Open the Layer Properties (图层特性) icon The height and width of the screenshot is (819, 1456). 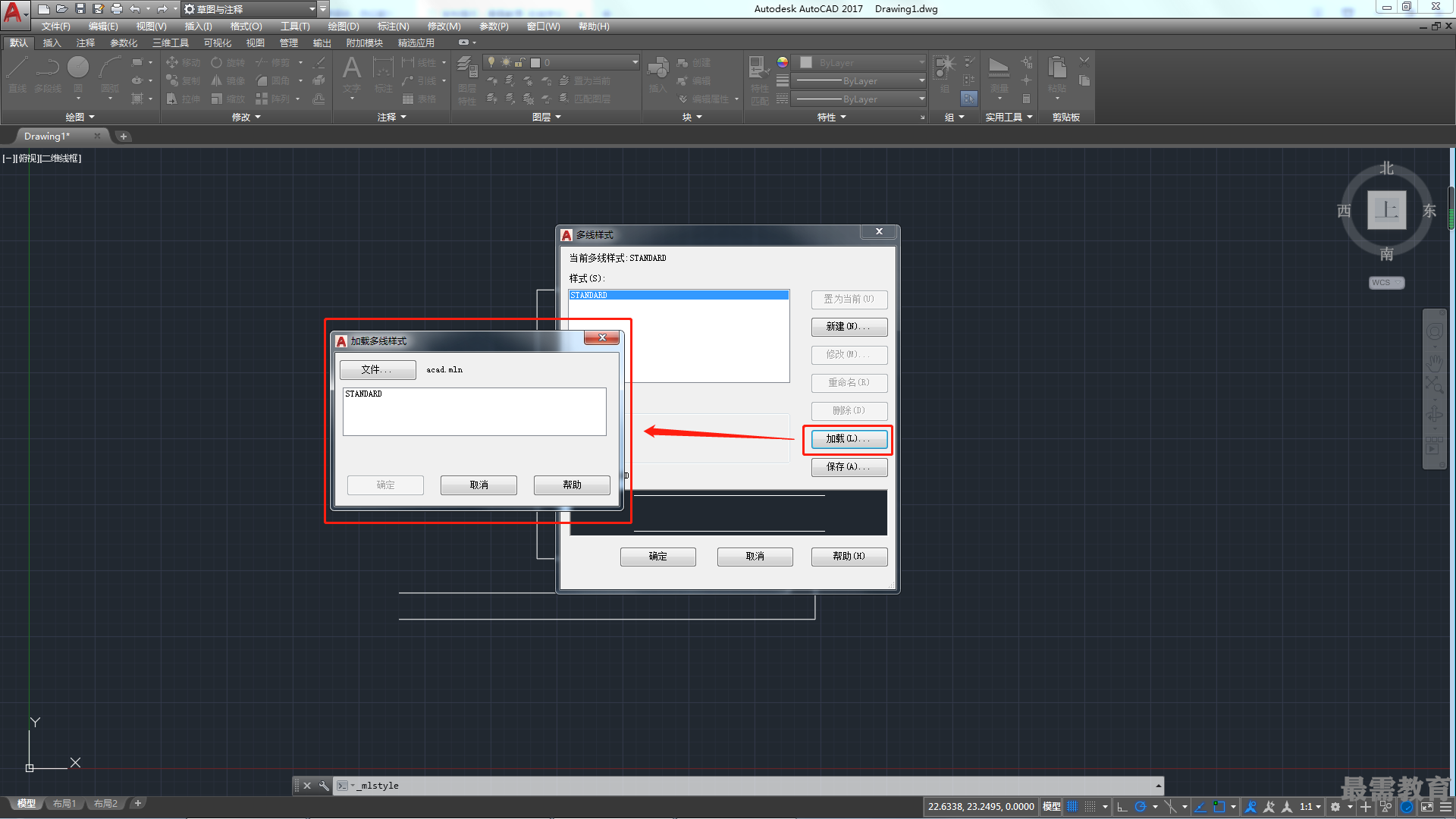tap(467, 79)
